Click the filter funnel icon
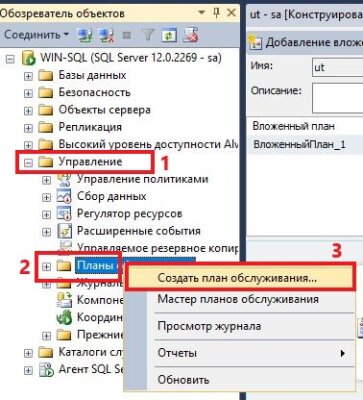This screenshot has height=400, width=363. pos(148,35)
